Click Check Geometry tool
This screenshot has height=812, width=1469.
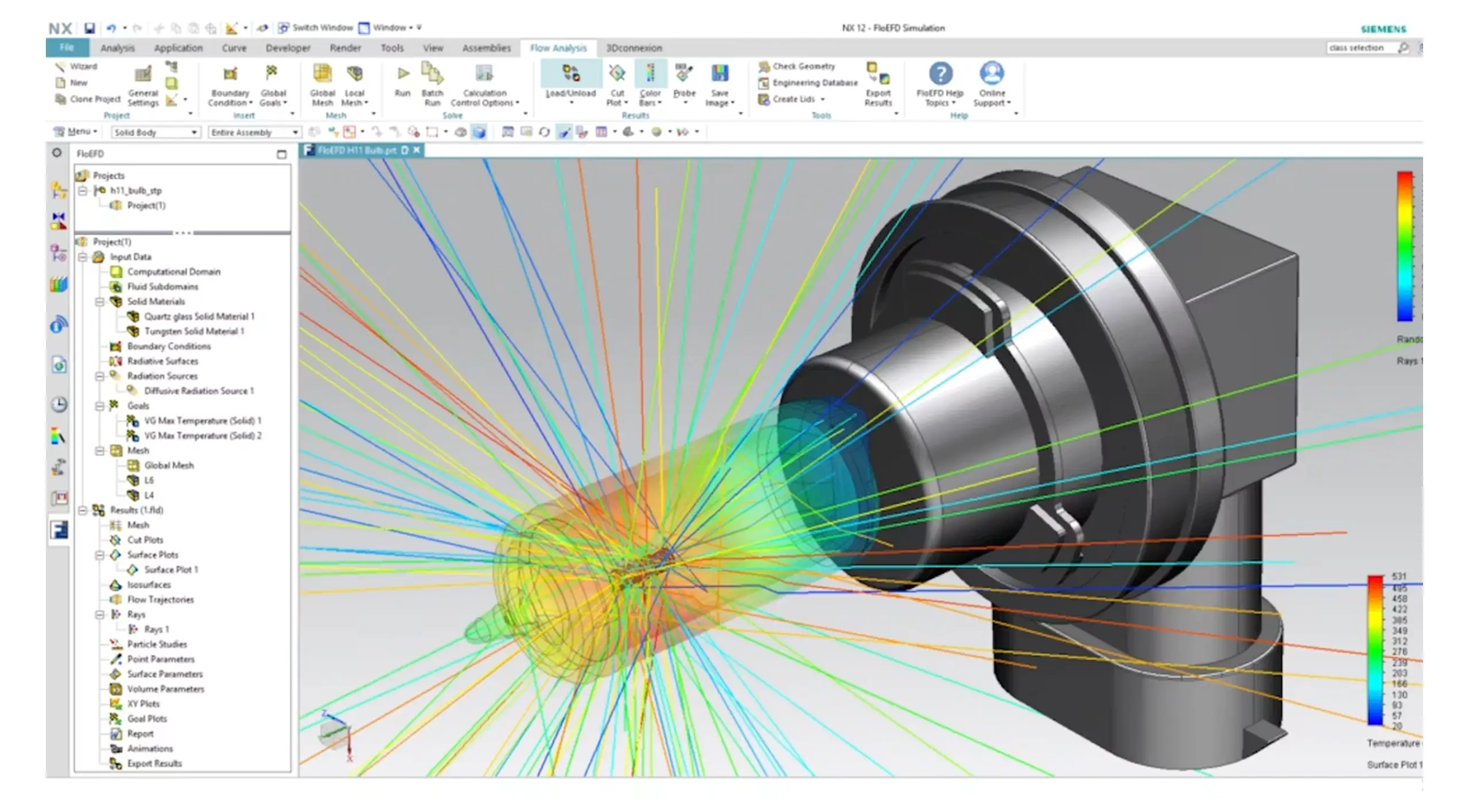pos(796,67)
